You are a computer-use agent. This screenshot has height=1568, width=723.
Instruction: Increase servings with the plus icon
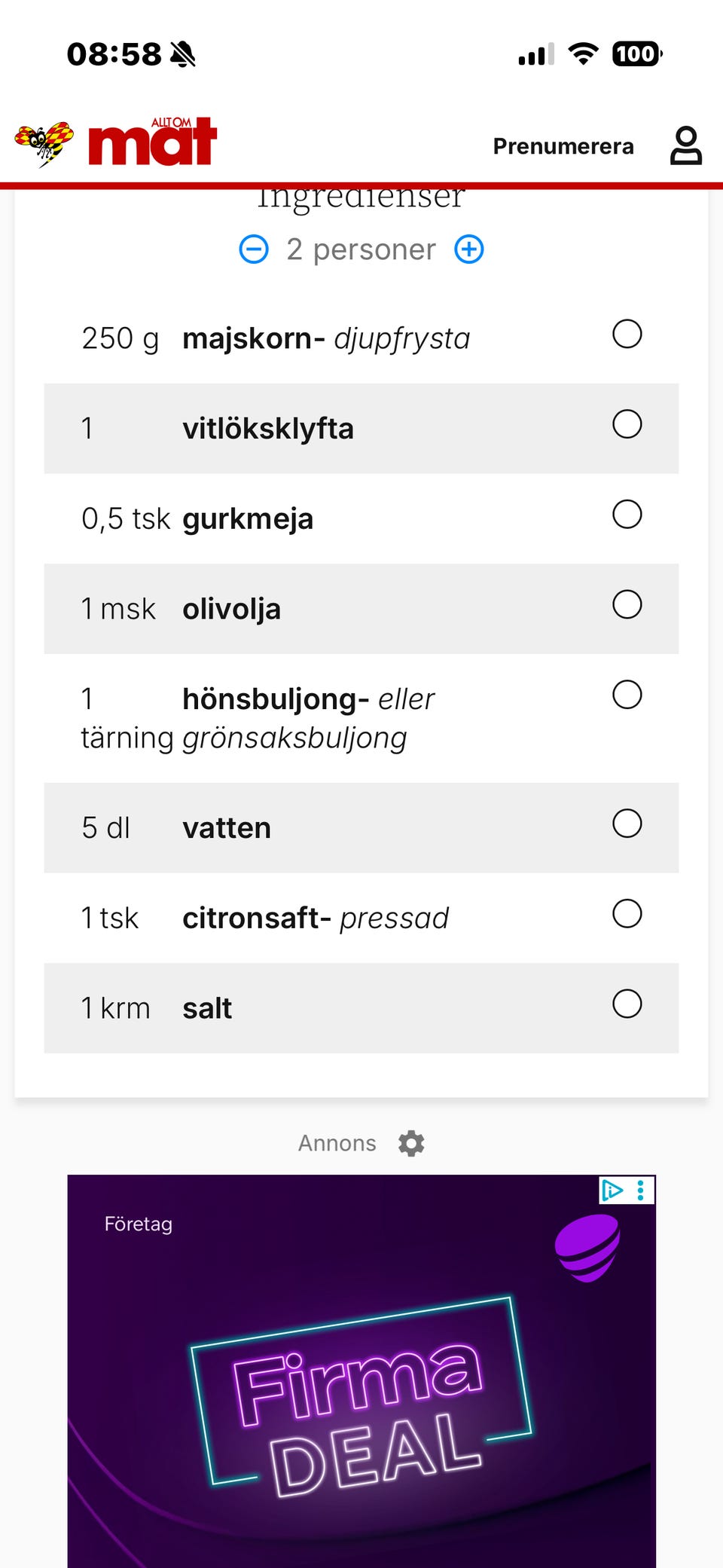pos(469,249)
